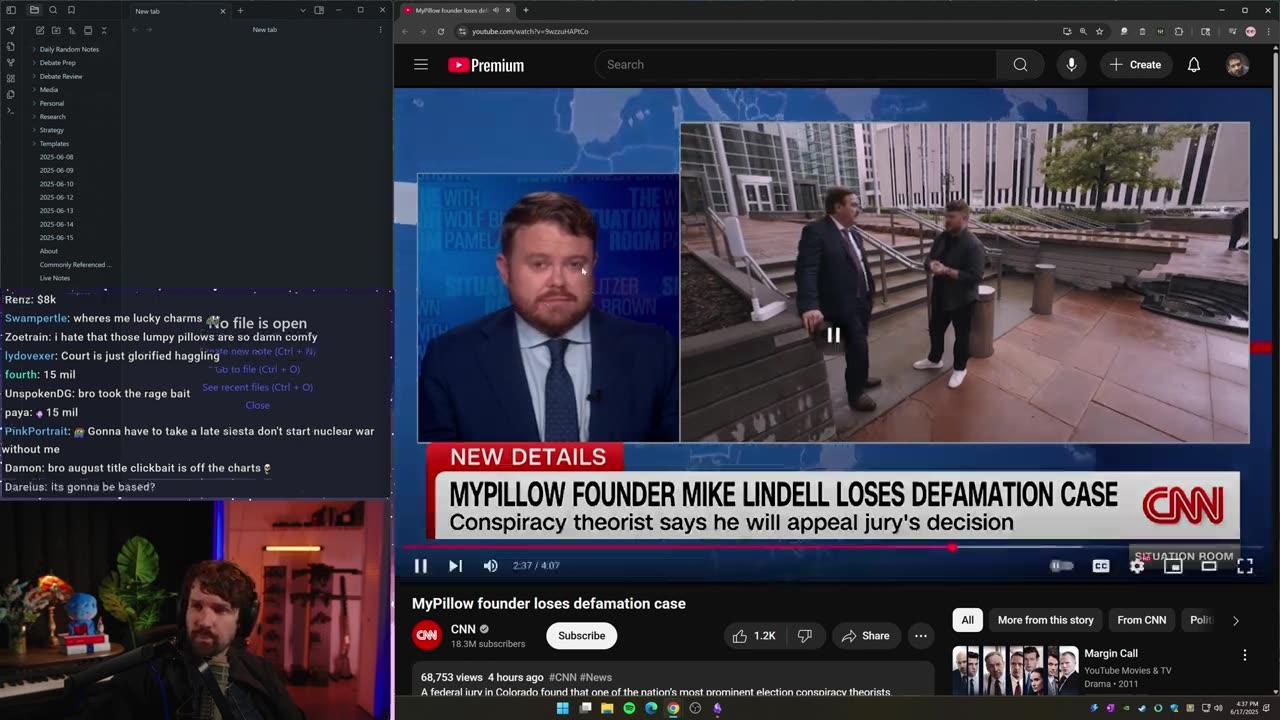Image resolution: width=1280 pixels, height=720 pixels.
Task: Expand Personal folder in Obsidian
Action: (51, 103)
